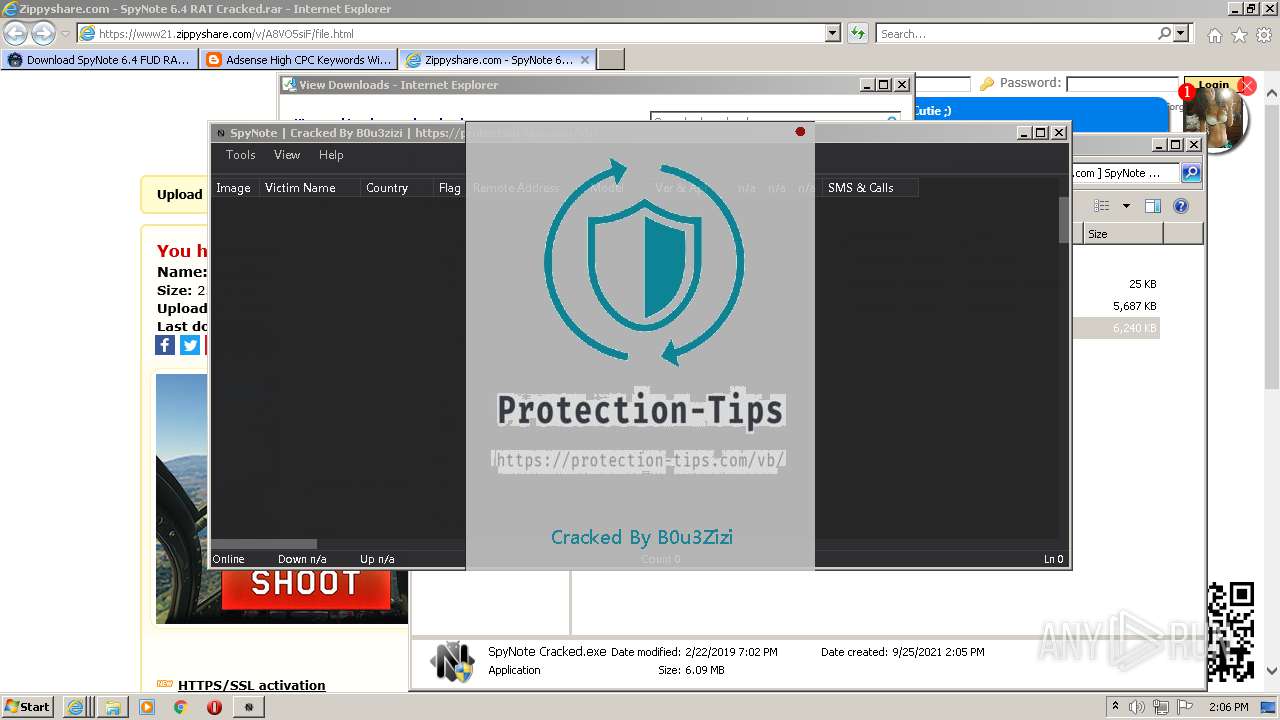Open IE Home icon
This screenshot has width=1280, height=720.
click(1214, 35)
